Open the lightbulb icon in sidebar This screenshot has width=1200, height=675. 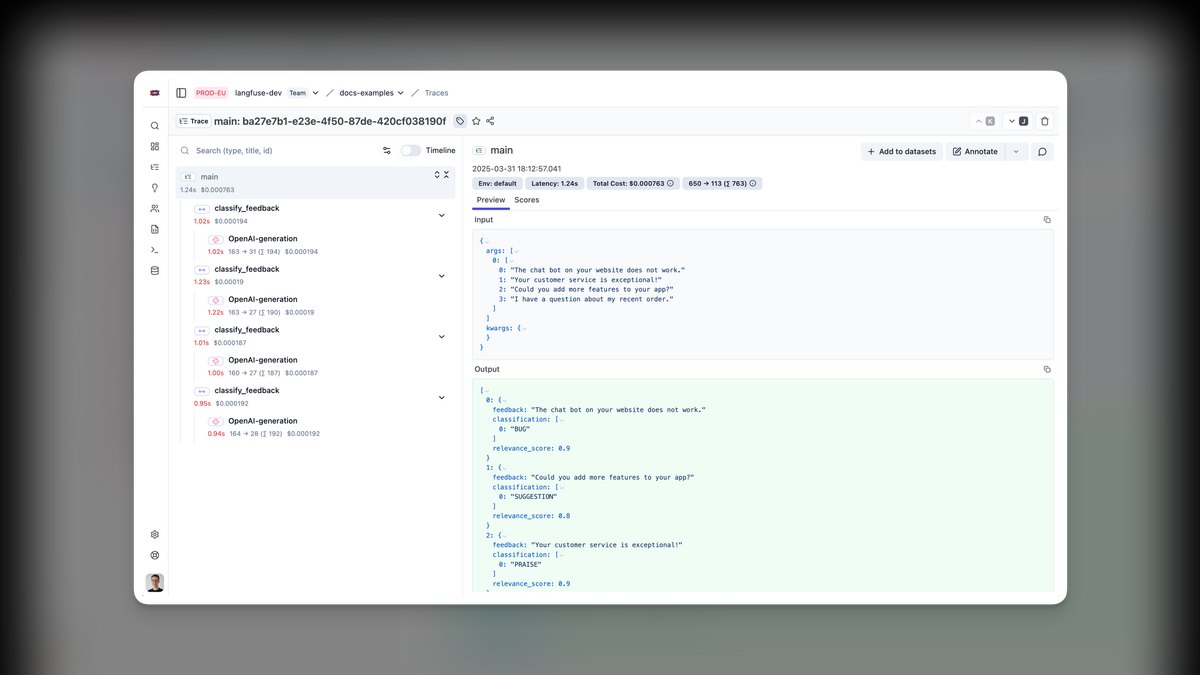154,187
